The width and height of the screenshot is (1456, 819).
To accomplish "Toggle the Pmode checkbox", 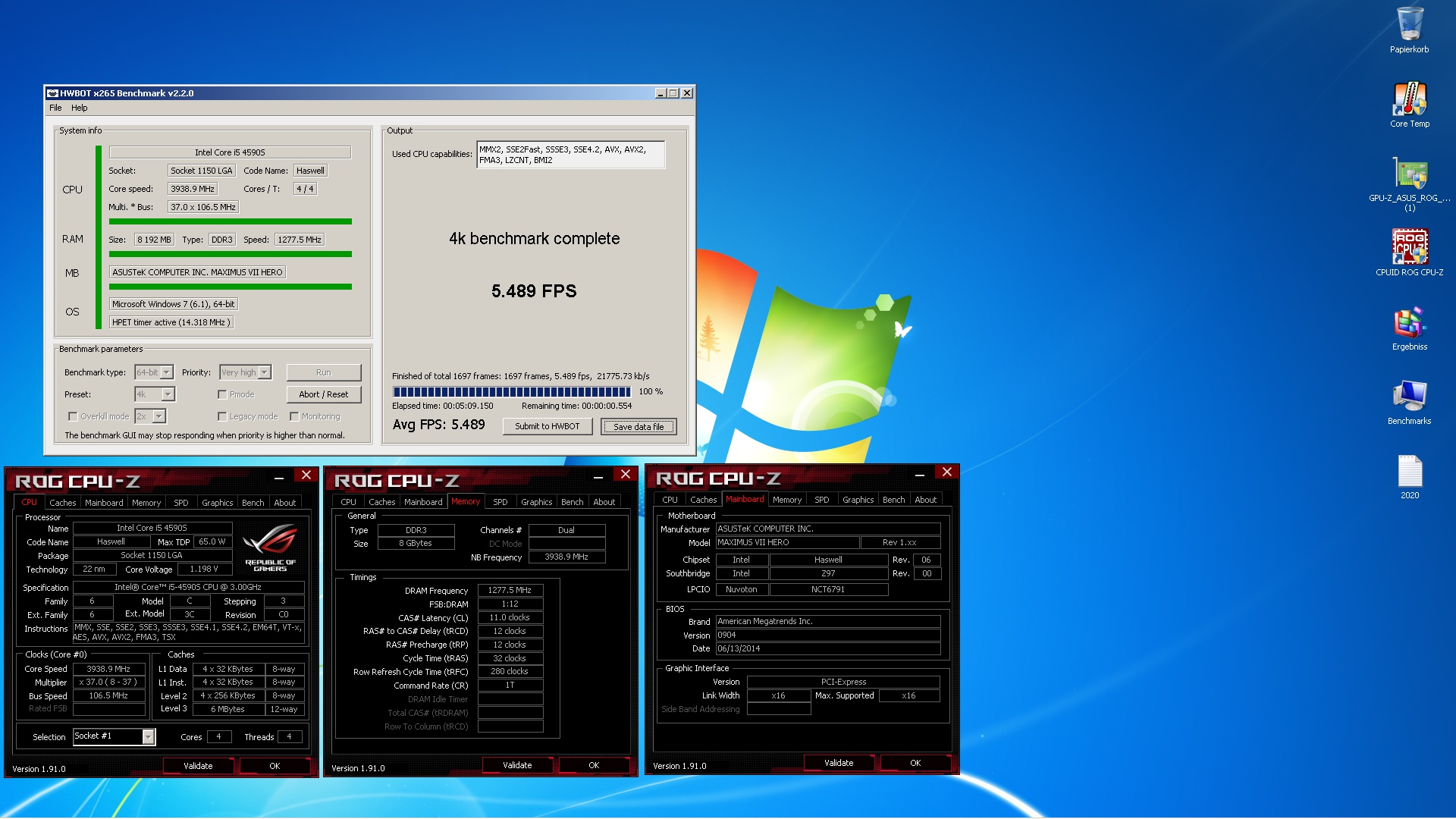I will pyautogui.click(x=222, y=394).
